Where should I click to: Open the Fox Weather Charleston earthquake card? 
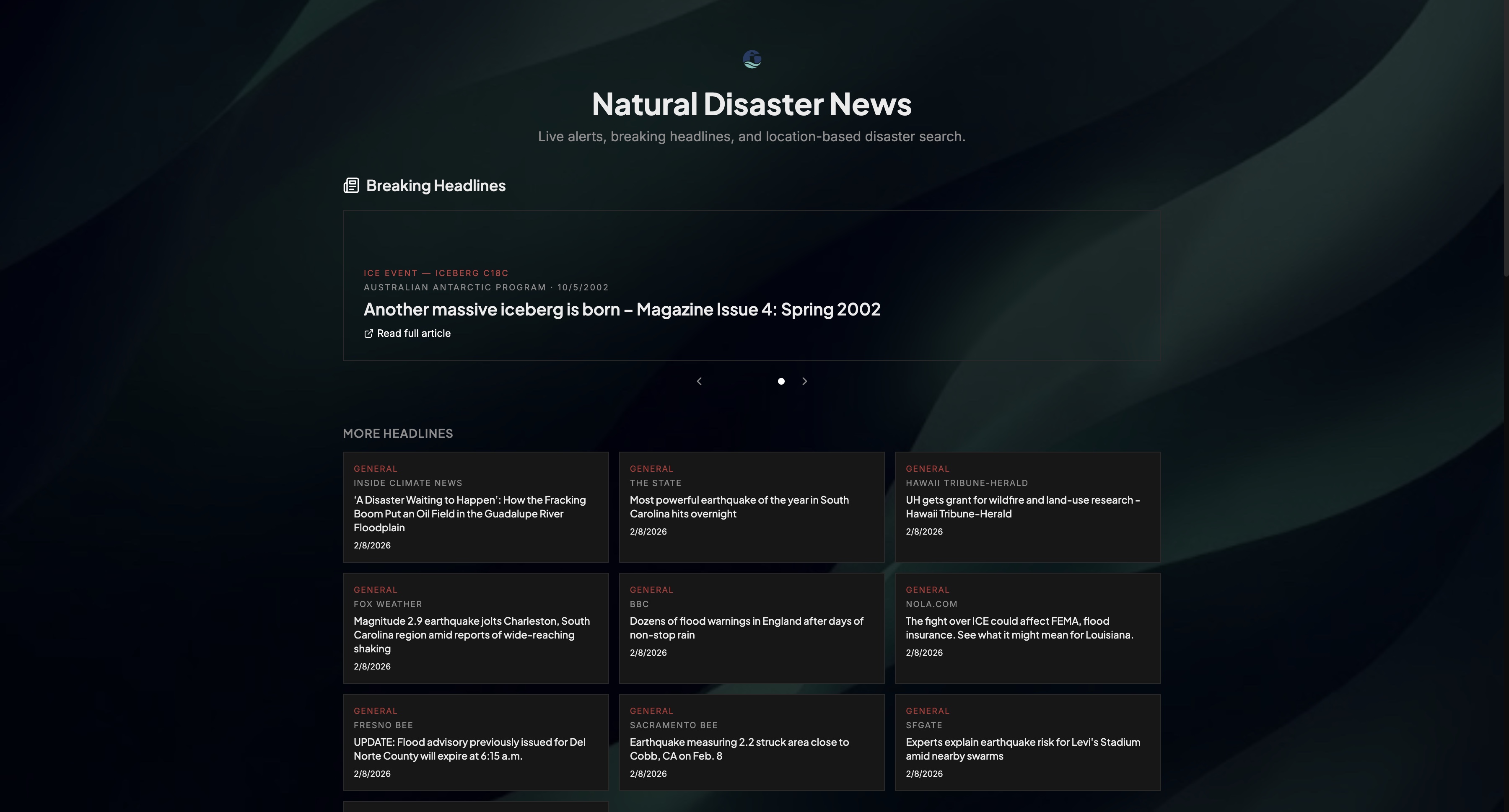pyautogui.click(x=475, y=628)
